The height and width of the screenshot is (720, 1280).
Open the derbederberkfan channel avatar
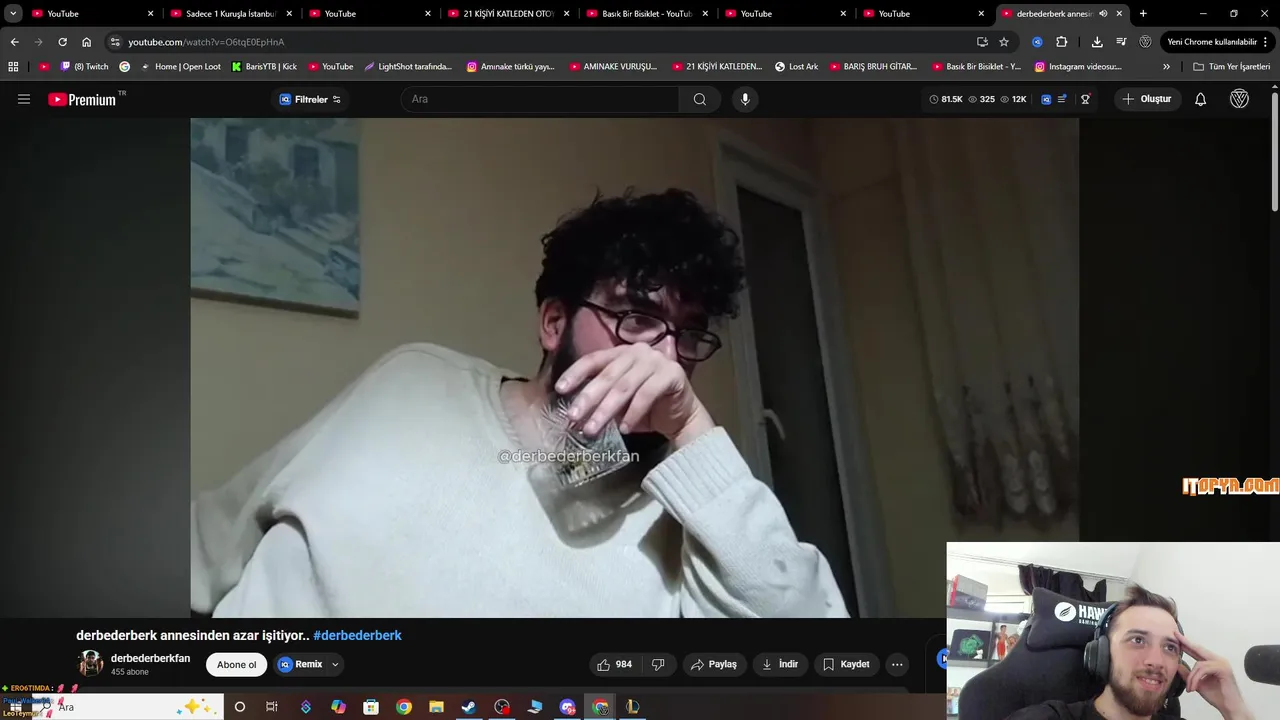[91, 664]
